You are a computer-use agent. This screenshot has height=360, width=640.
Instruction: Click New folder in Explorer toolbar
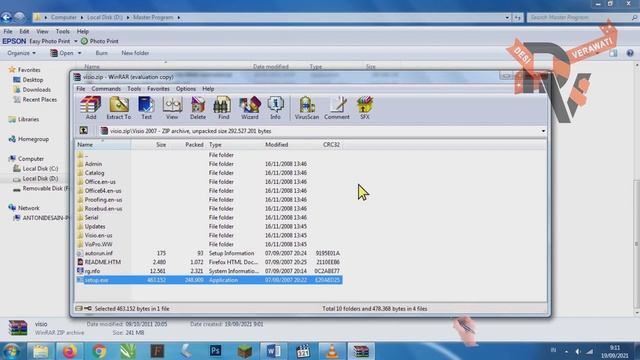(x=135, y=53)
